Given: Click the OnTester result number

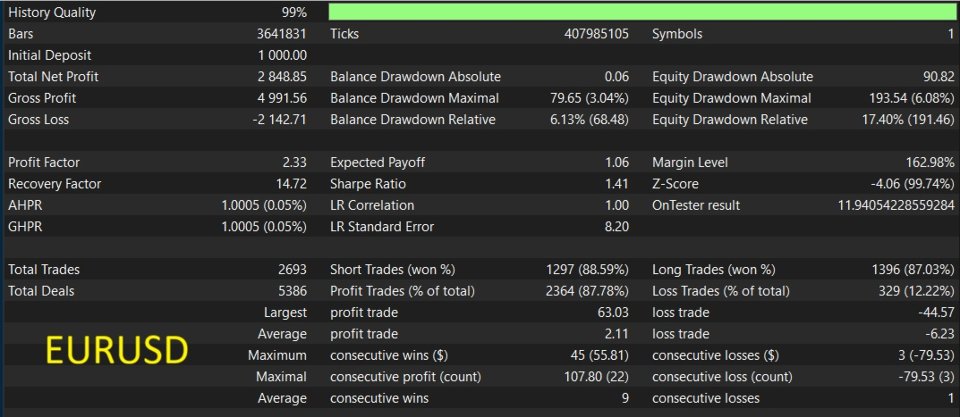Looking at the screenshot, I should coord(896,205).
